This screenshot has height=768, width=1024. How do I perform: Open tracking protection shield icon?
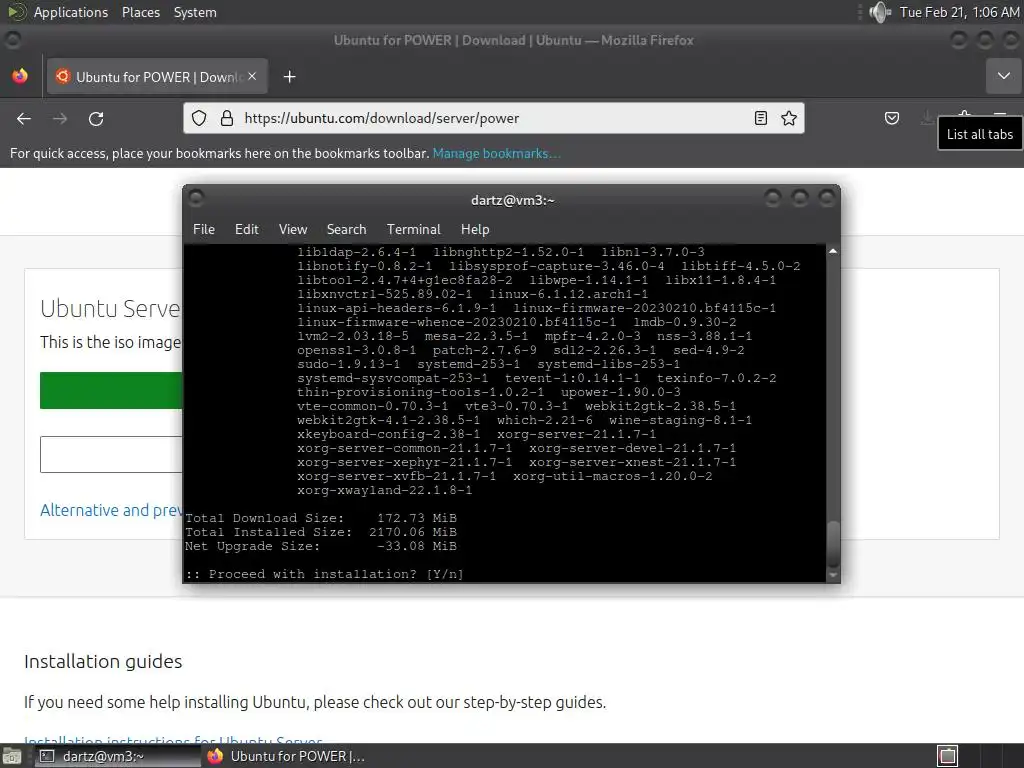tap(199, 118)
